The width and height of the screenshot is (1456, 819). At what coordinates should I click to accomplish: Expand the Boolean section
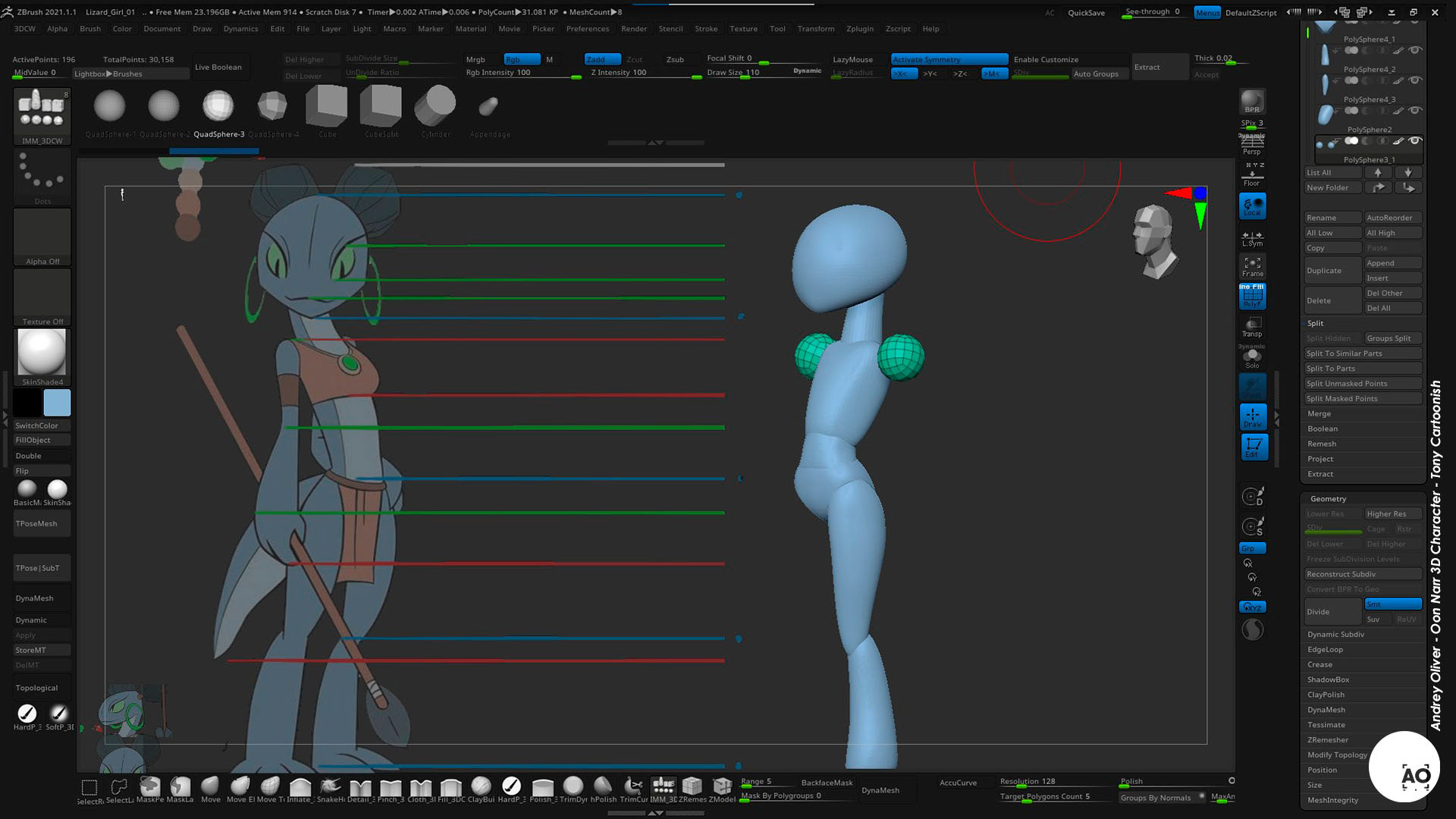[x=1323, y=429]
